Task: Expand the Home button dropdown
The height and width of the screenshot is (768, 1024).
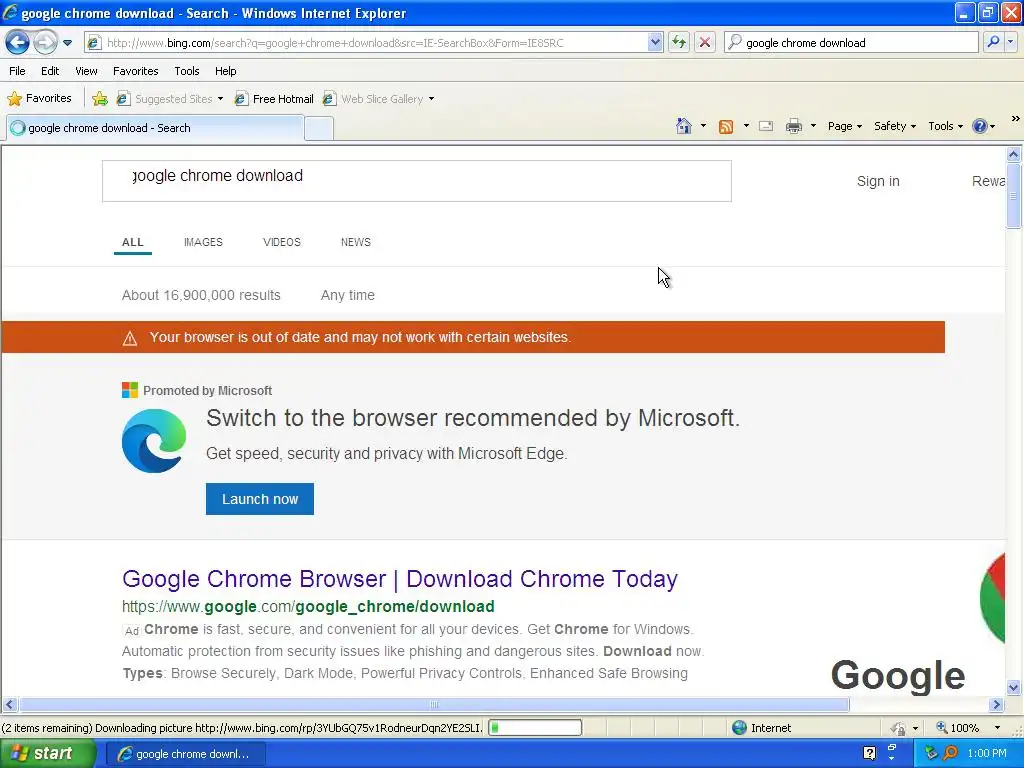Action: (x=703, y=126)
